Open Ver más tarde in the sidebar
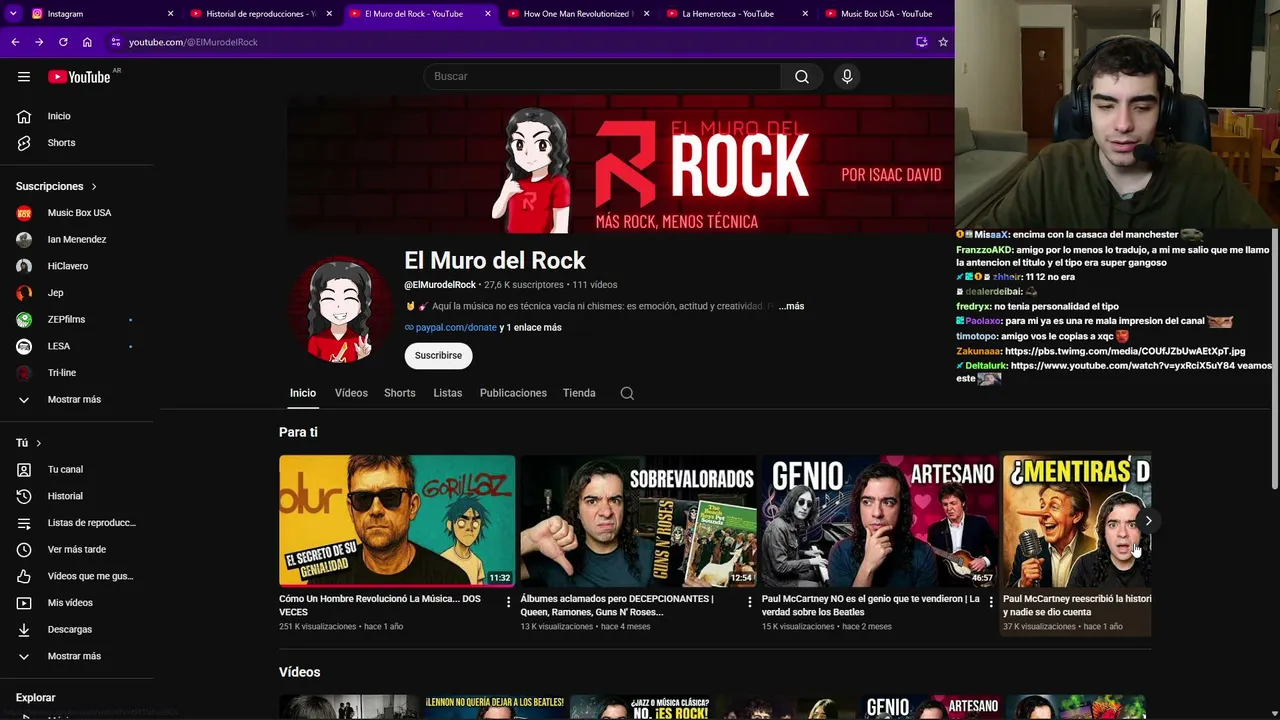The image size is (1280, 720). point(77,550)
